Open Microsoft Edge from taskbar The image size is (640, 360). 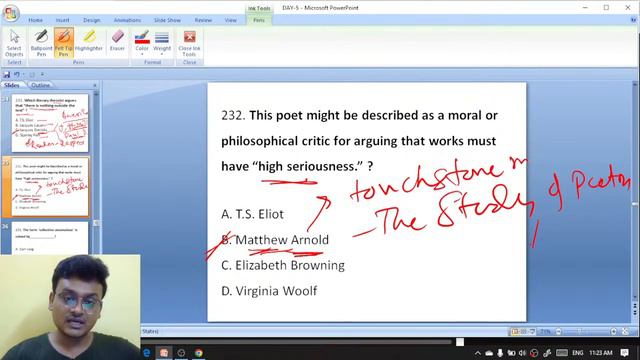[147, 353]
